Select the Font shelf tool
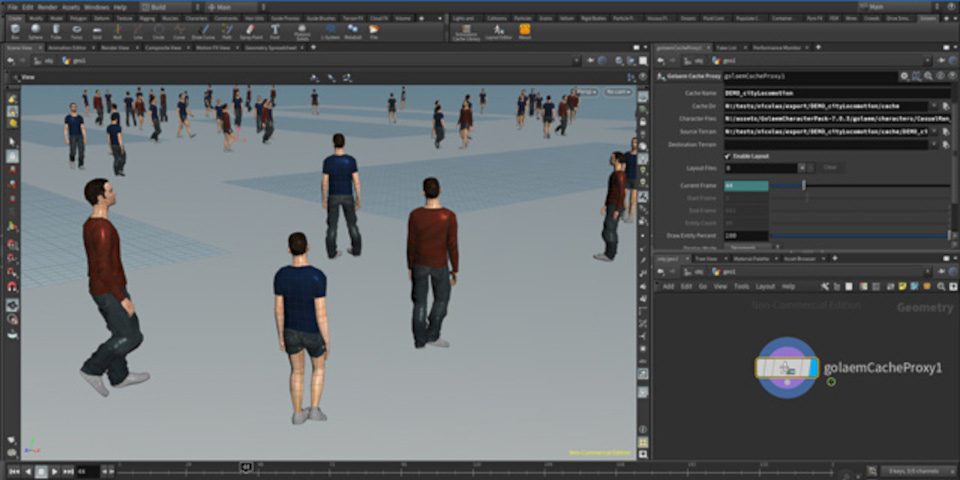The width and height of the screenshot is (960, 480). pos(275,31)
